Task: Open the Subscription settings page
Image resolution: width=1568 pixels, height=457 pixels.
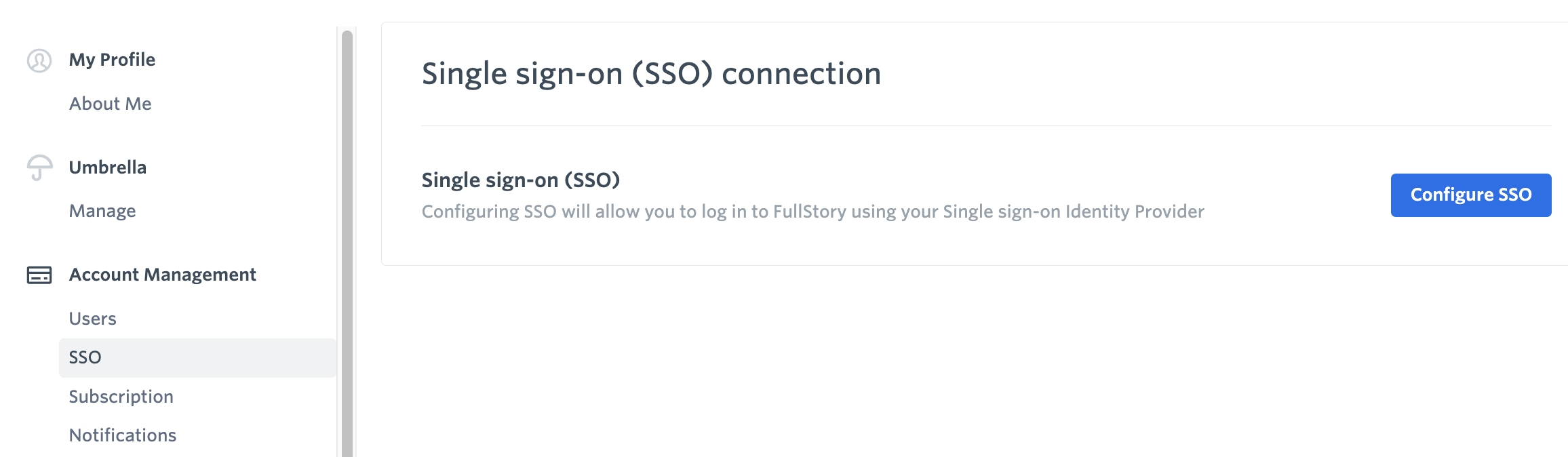Action: (x=121, y=397)
